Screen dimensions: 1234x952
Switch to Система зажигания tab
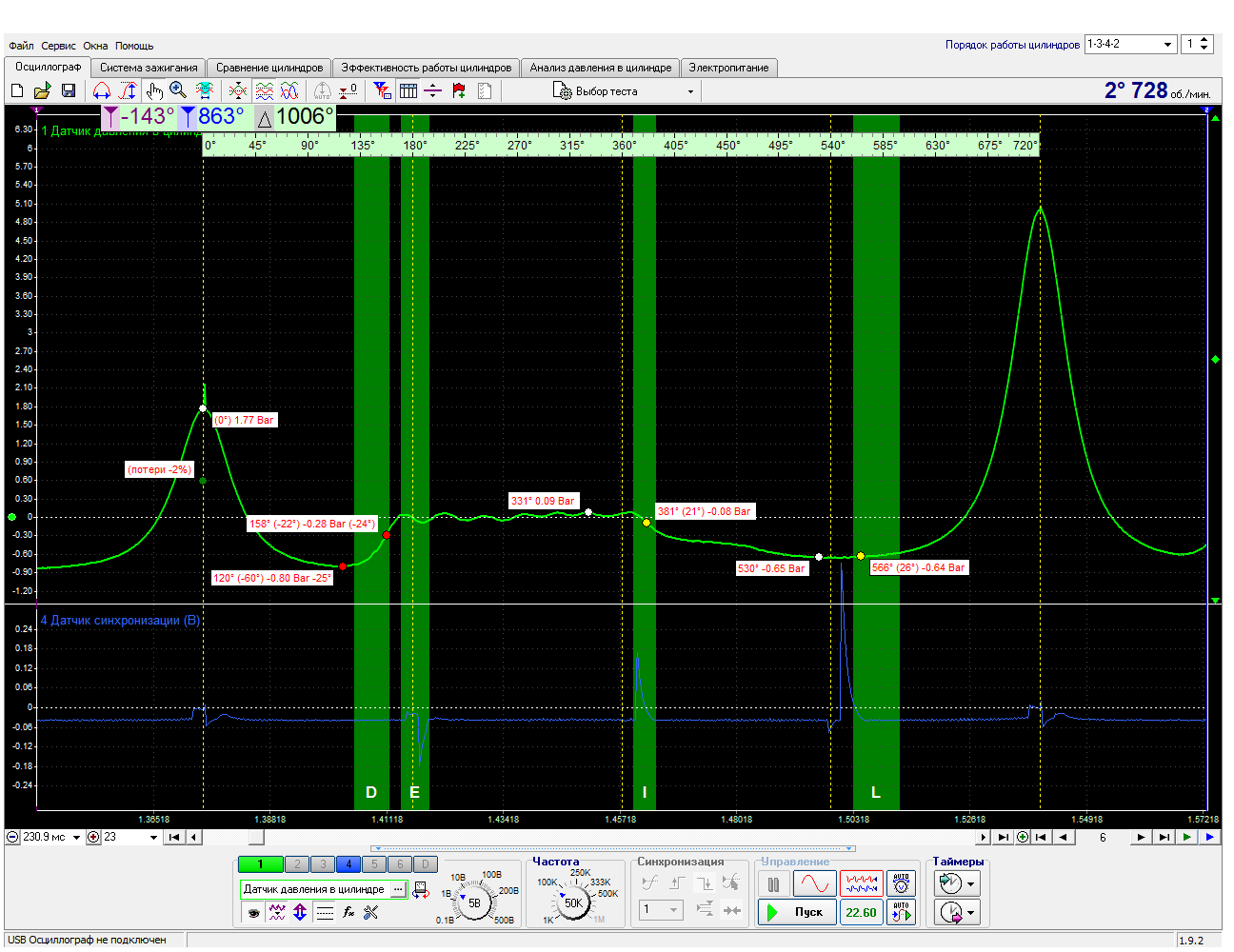149,68
